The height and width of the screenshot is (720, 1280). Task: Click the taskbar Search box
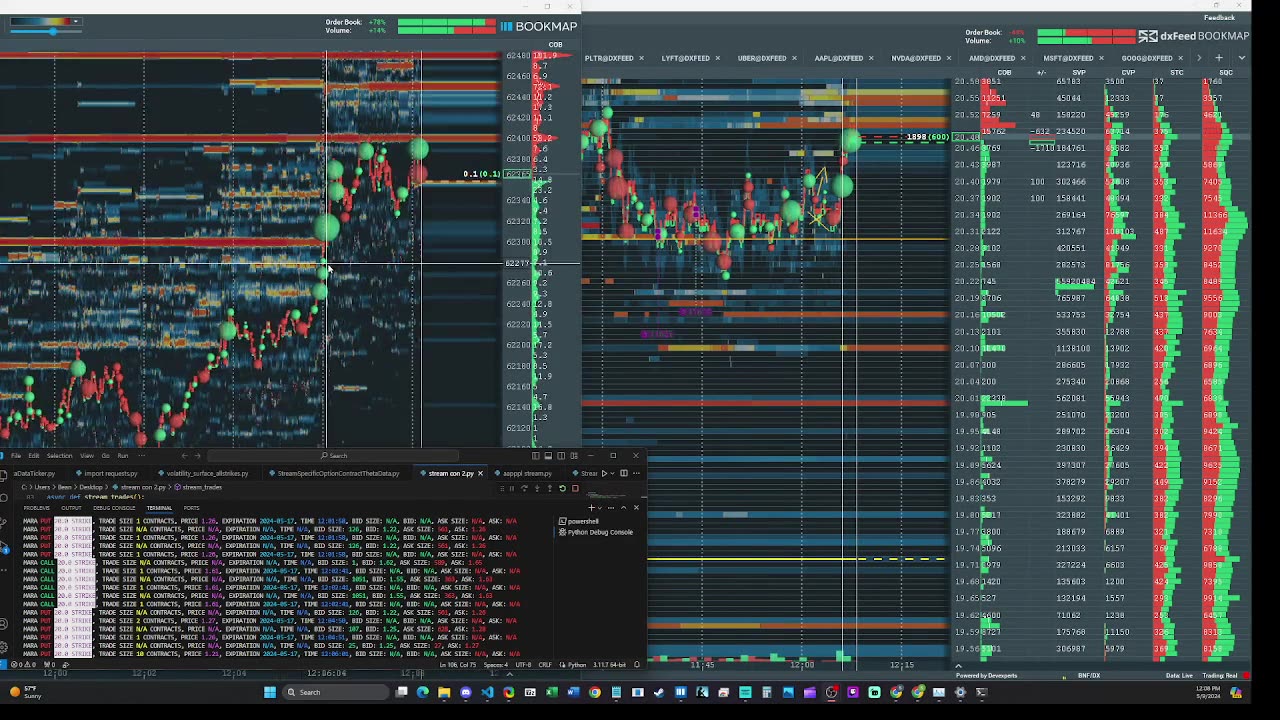(x=336, y=692)
